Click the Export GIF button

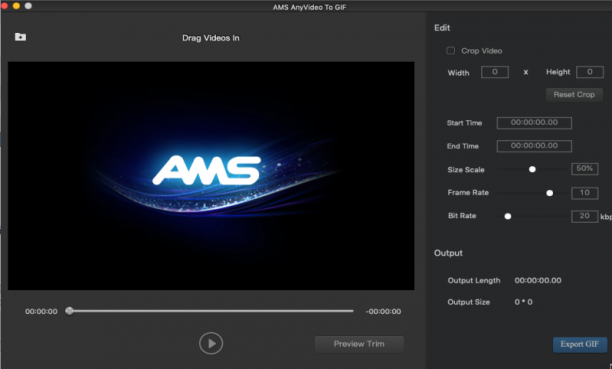coord(580,344)
